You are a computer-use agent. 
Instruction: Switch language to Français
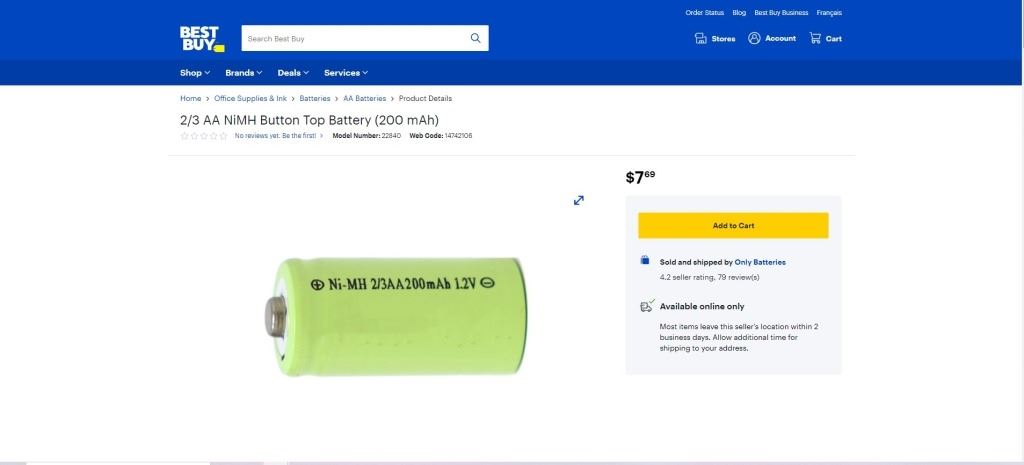tap(829, 13)
